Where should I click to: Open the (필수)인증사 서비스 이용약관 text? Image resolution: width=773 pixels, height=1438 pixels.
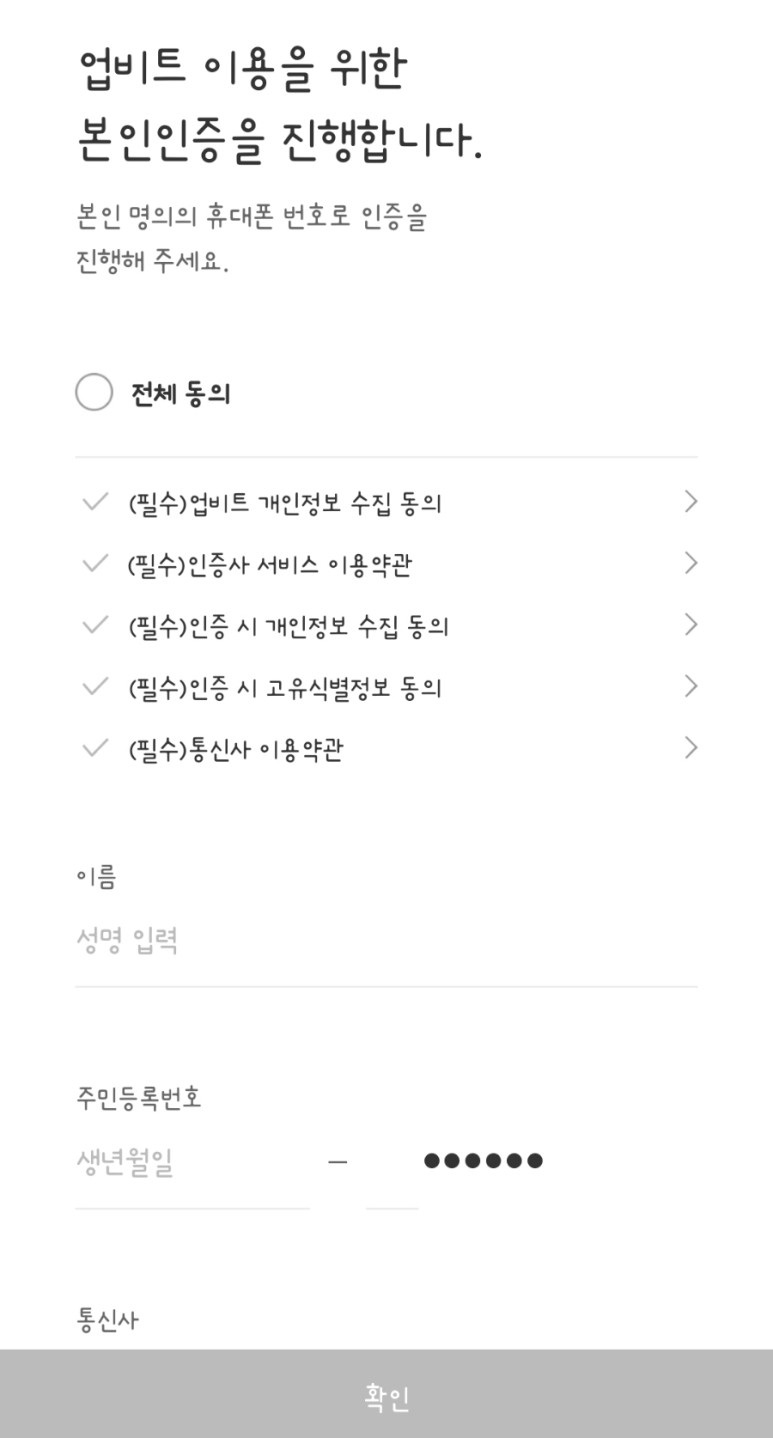coord(270,566)
